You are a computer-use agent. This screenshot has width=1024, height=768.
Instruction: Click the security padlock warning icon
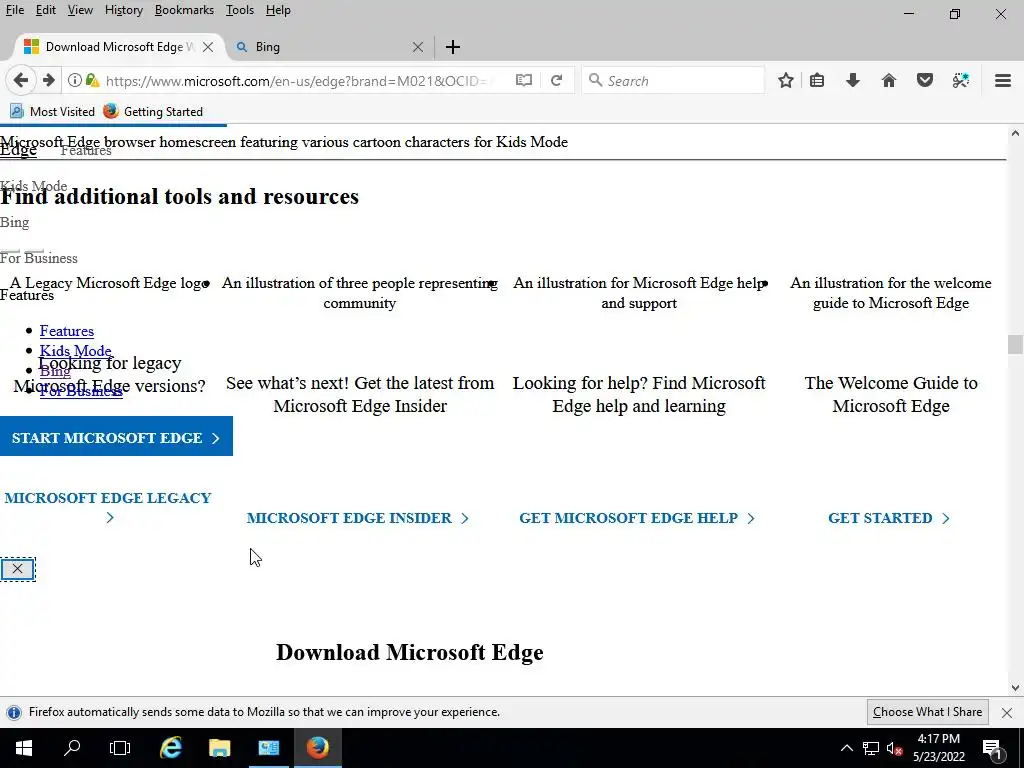[x=93, y=80]
